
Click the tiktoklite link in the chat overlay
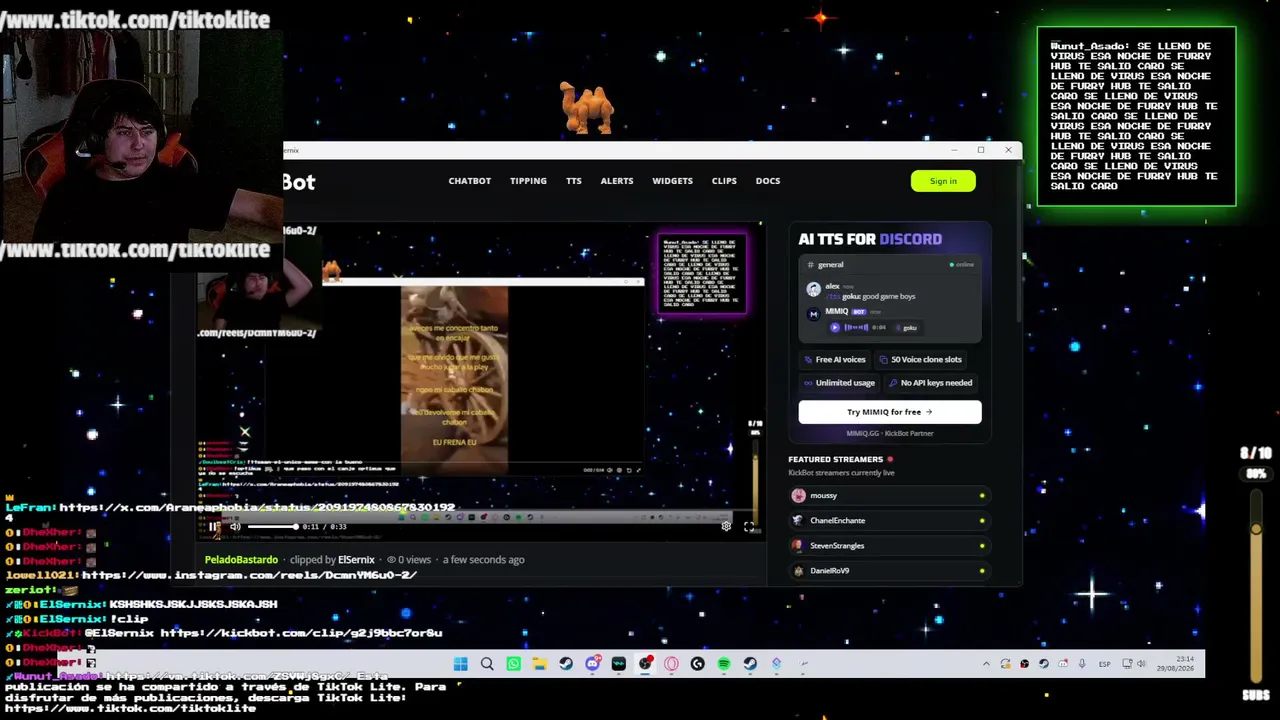tap(130, 708)
